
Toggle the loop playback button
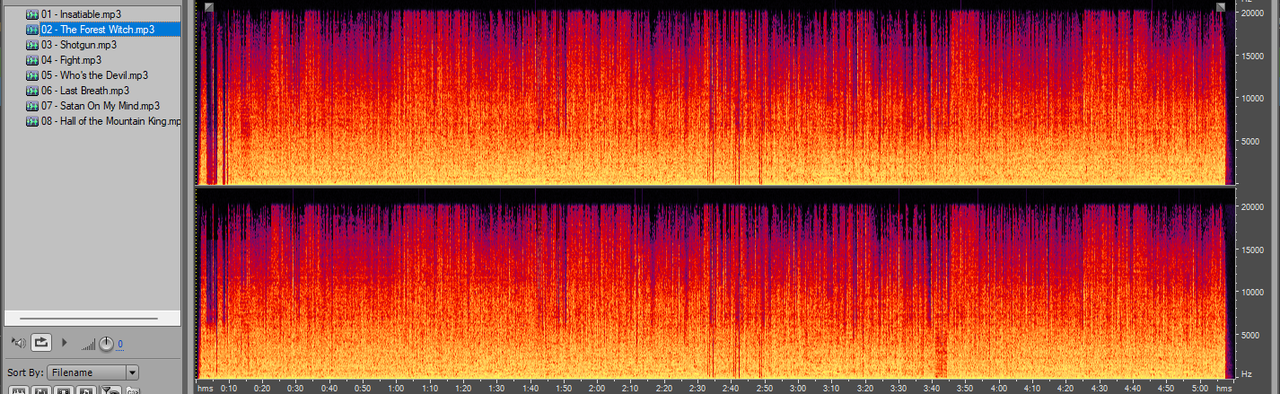click(42, 342)
